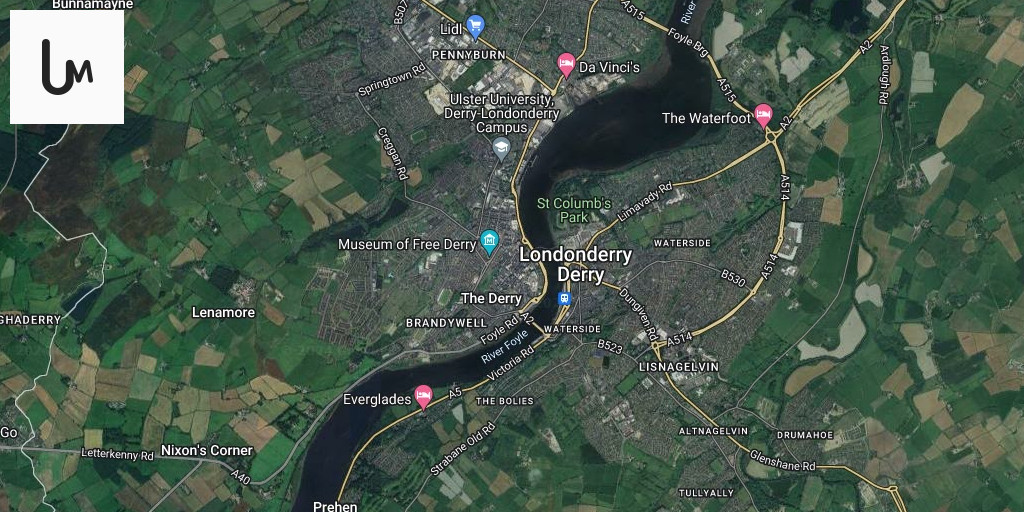
Task: Click the DRUMAHOE area label
Action: (x=805, y=434)
